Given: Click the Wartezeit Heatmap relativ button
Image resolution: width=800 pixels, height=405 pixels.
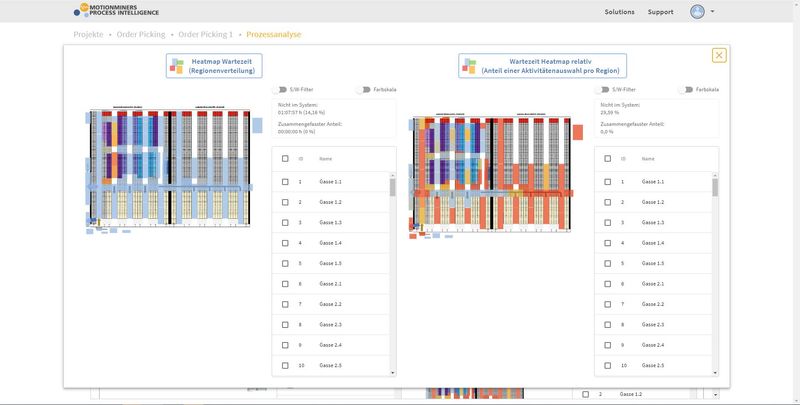Looking at the screenshot, I should [542, 66].
